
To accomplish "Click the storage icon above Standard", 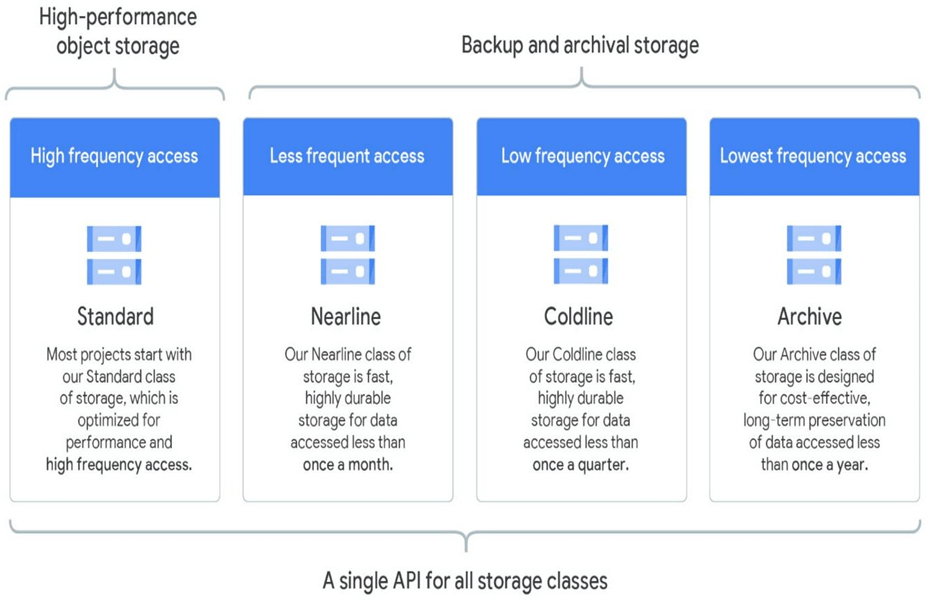I will [114, 255].
